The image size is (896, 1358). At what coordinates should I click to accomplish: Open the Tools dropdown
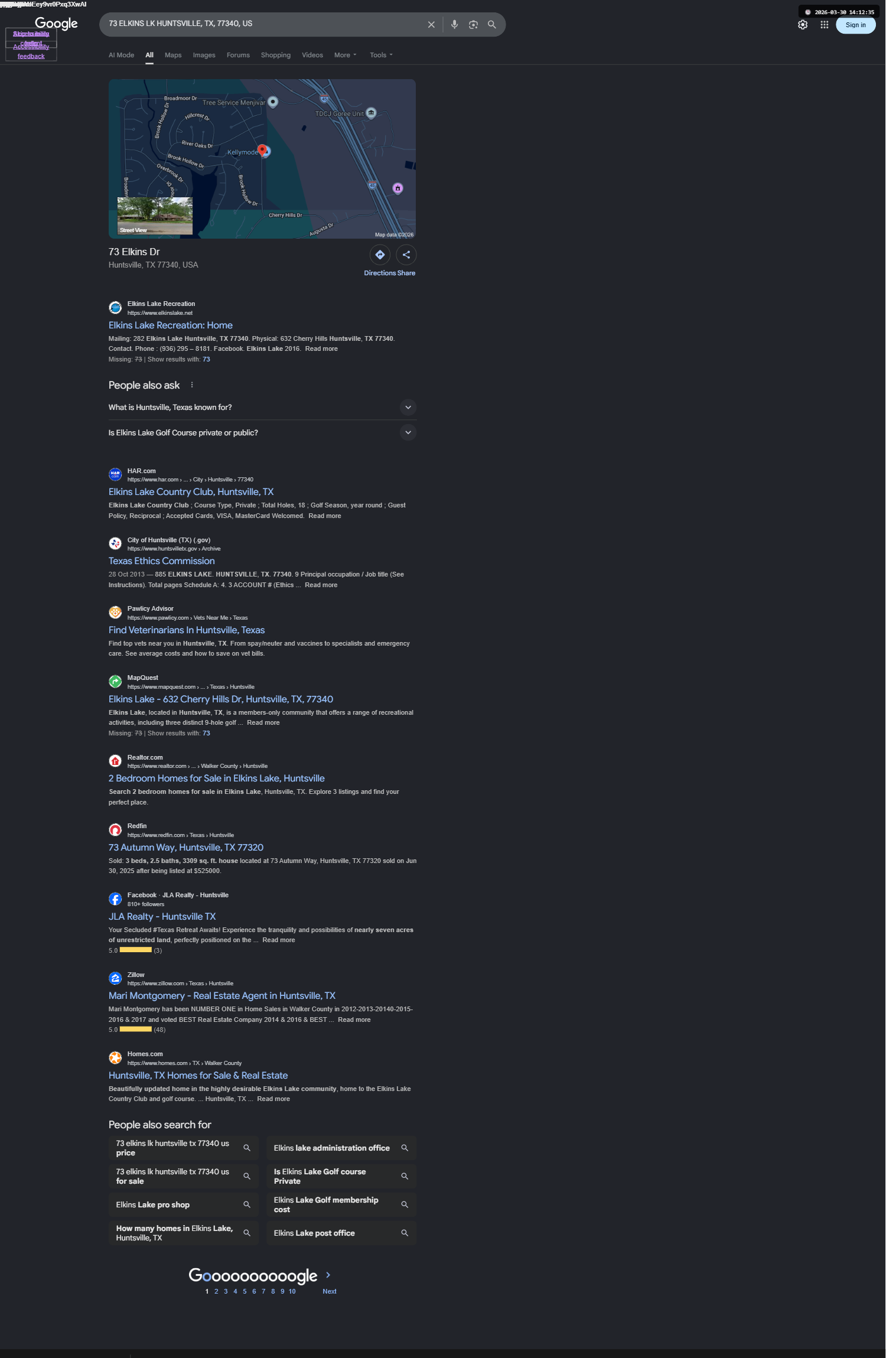point(381,55)
